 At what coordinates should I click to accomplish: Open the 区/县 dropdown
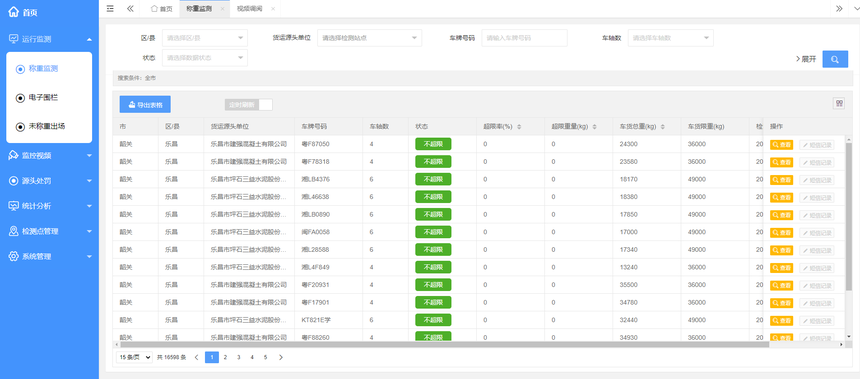click(205, 38)
